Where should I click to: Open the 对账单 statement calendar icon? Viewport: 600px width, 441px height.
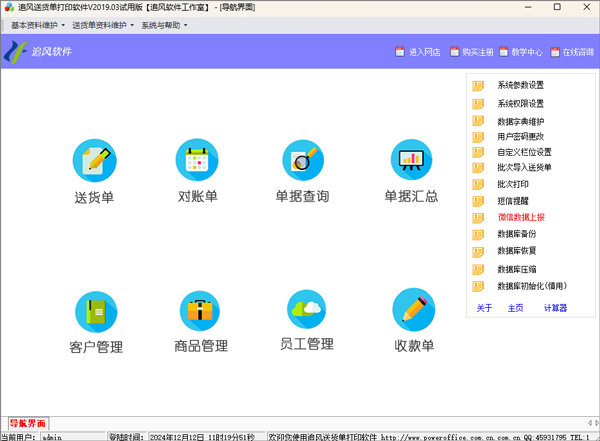click(197, 161)
